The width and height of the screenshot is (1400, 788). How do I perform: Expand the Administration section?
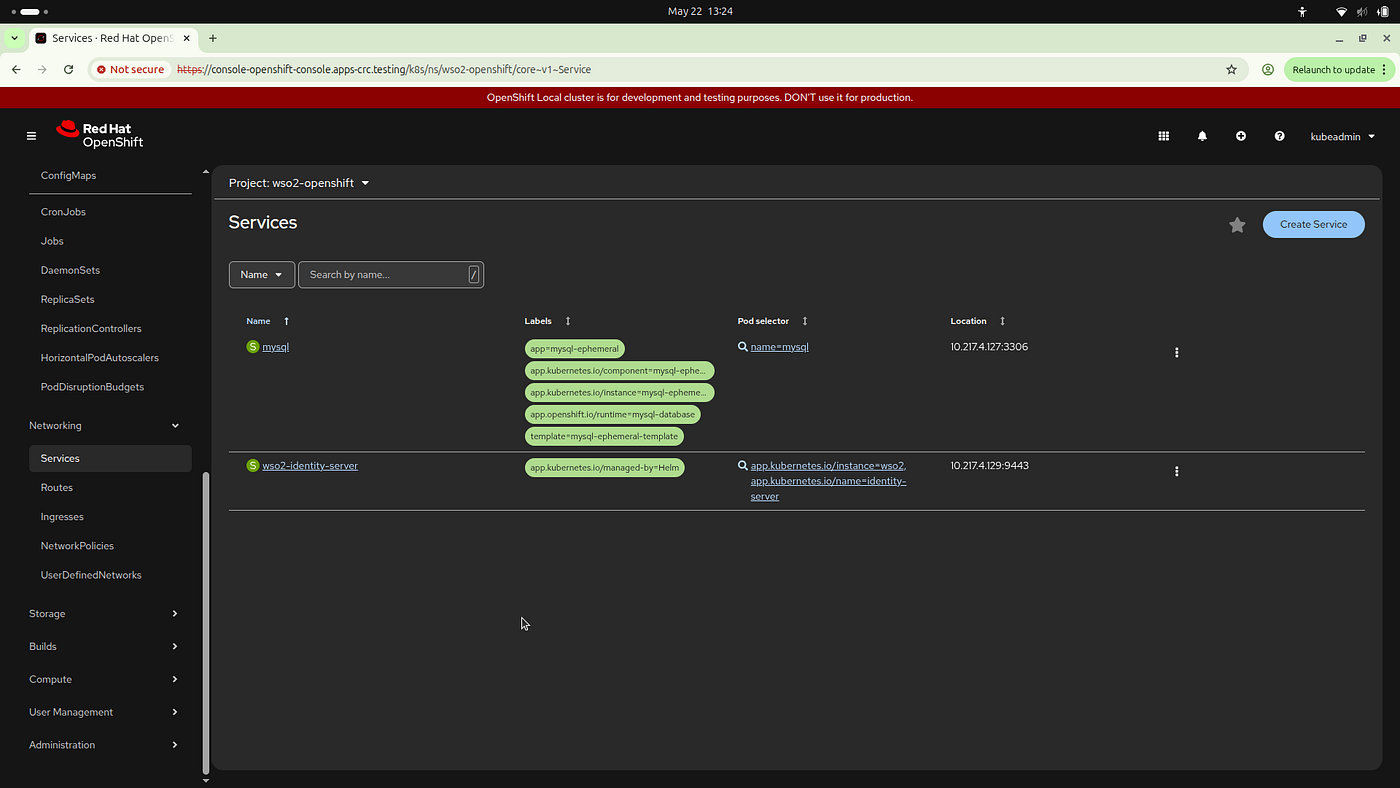coord(104,746)
